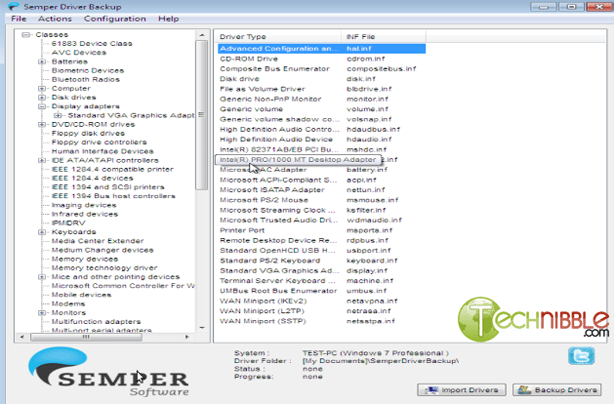Select the Advanced Configuration driver row
This screenshot has width=615, height=404.
(322, 49)
